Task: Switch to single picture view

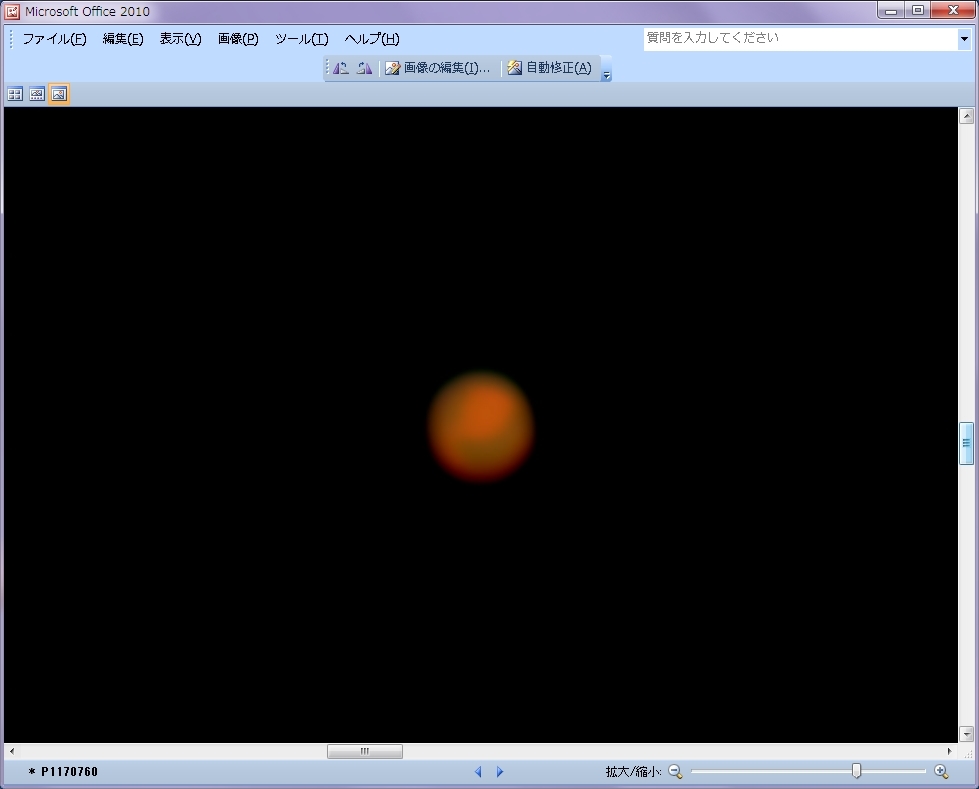Action: 59,94
